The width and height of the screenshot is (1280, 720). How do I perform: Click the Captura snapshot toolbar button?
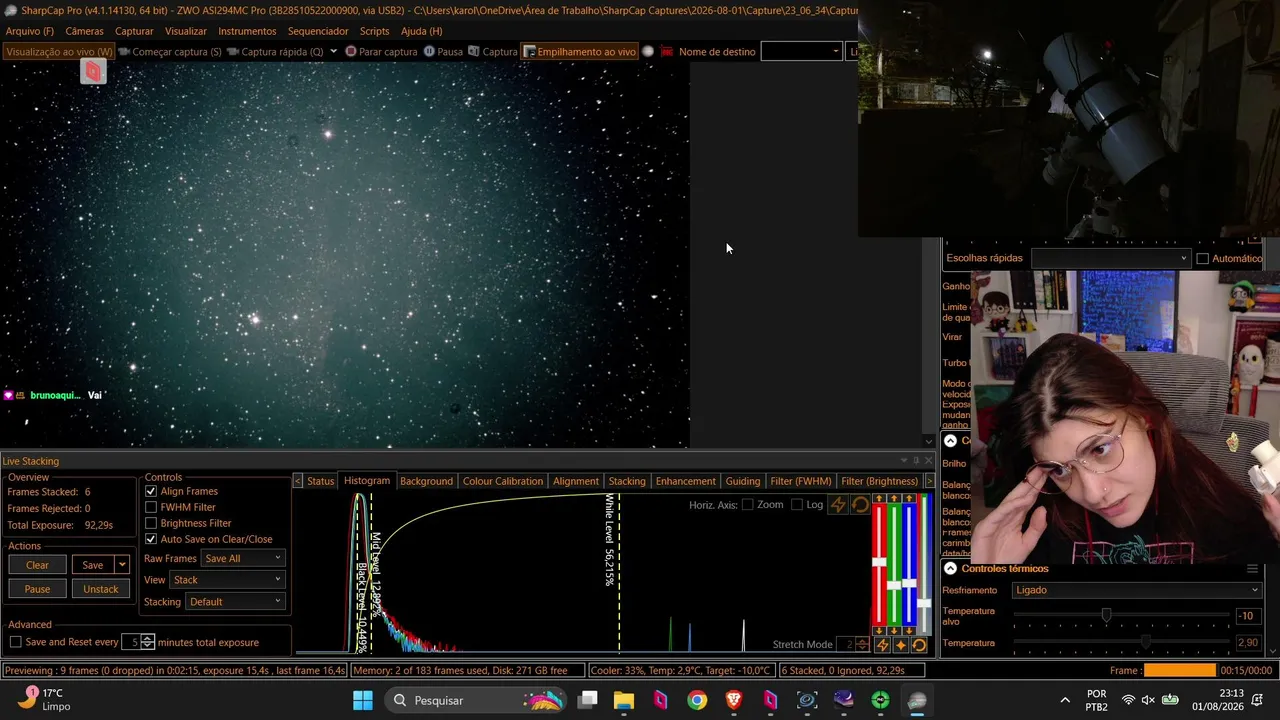point(493,52)
